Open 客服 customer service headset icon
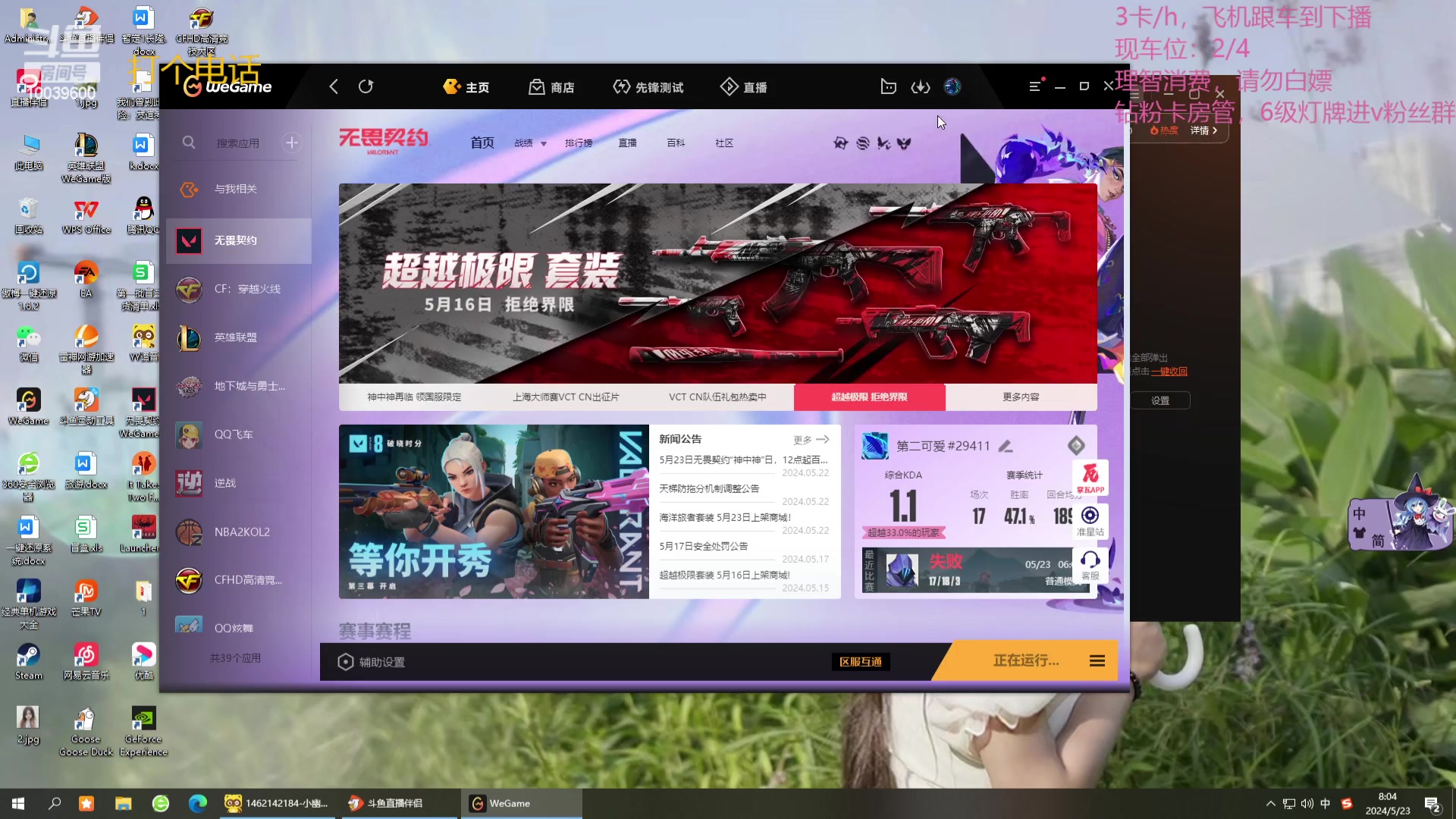Image resolution: width=1456 pixels, height=819 pixels. pyautogui.click(x=1090, y=565)
